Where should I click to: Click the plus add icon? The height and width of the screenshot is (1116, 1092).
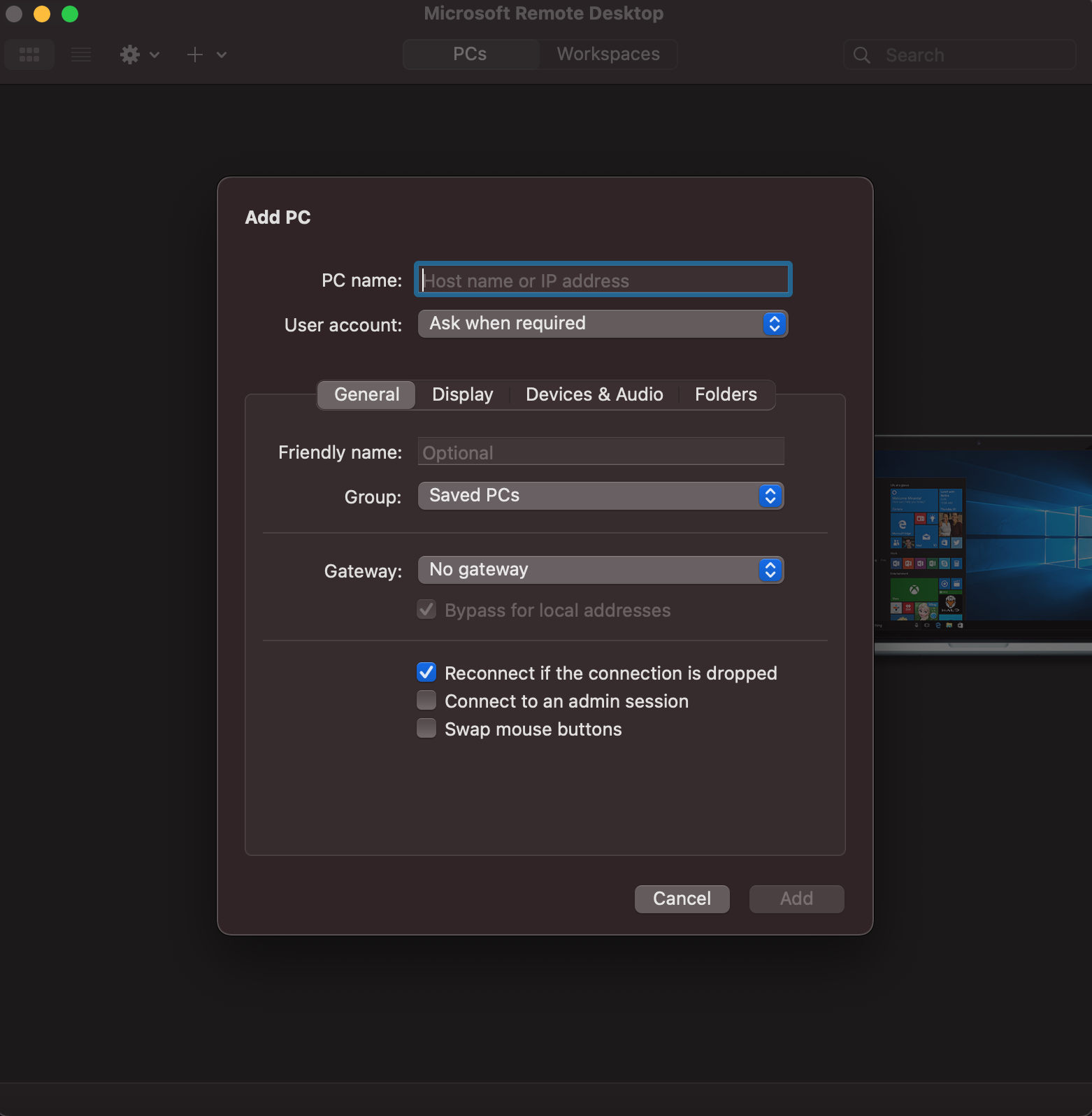point(195,55)
